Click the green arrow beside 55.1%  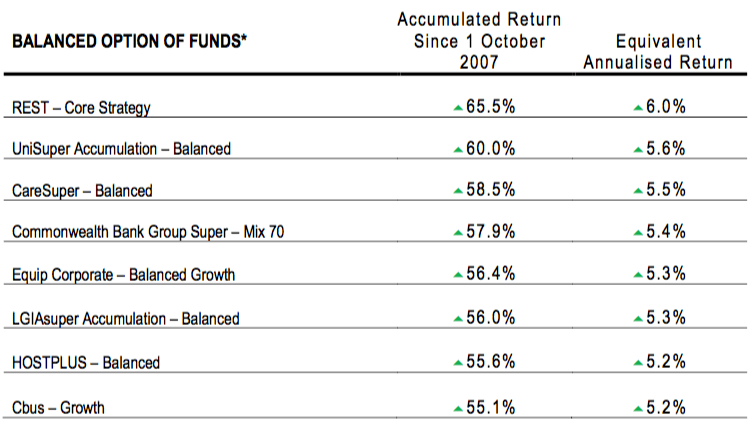(456, 407)
